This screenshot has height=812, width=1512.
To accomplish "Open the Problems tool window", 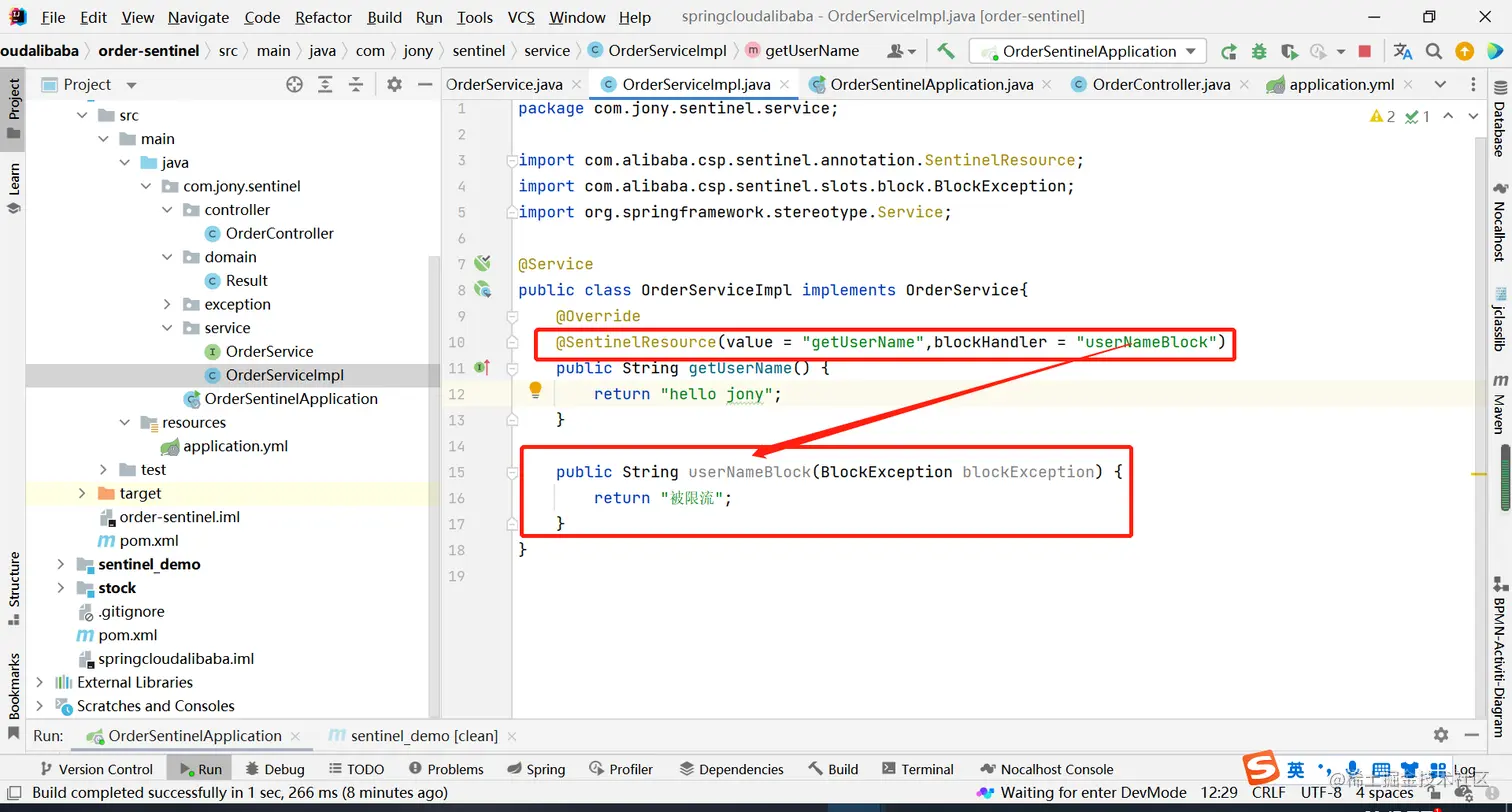I will [x=446, y=769].
